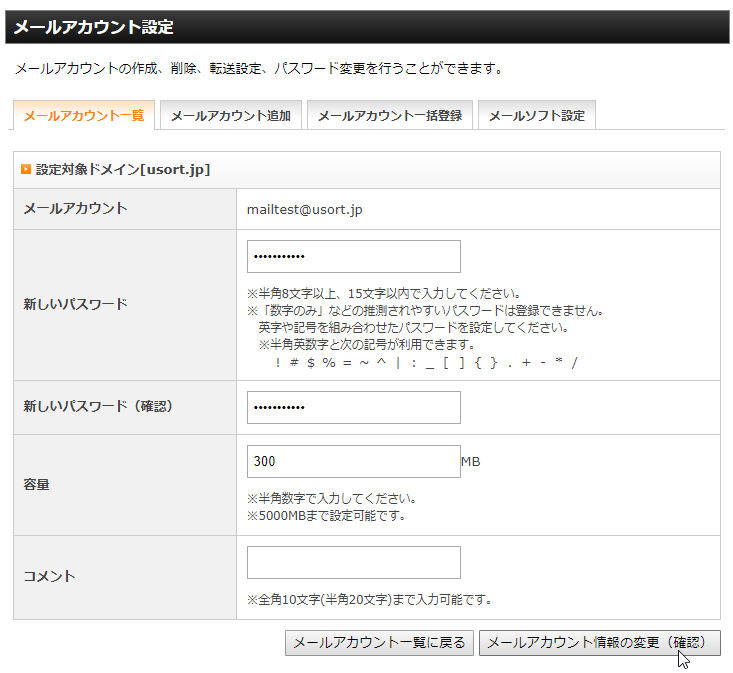Click the MB unit next to capacity field
Viewport: 733px width, 673px height.
(471, 462)
